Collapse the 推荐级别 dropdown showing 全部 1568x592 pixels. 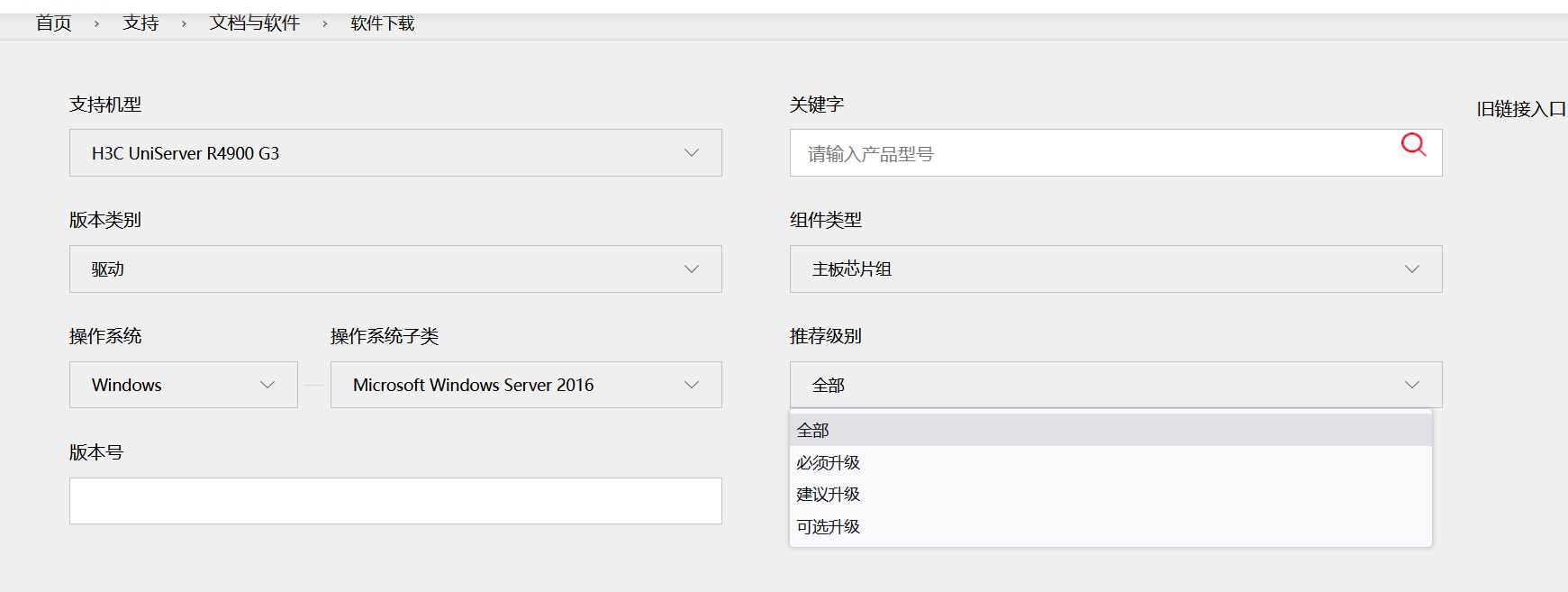tap(1115, 385)
